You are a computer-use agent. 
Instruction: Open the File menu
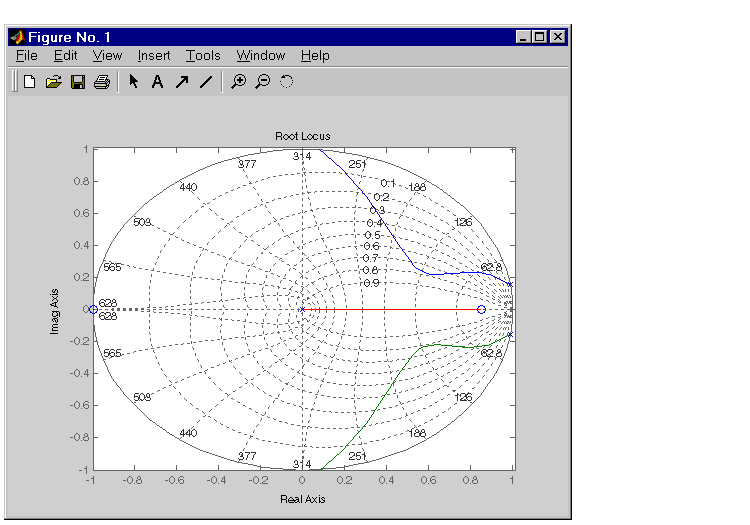pyautogui.click(x=27, y=56)
